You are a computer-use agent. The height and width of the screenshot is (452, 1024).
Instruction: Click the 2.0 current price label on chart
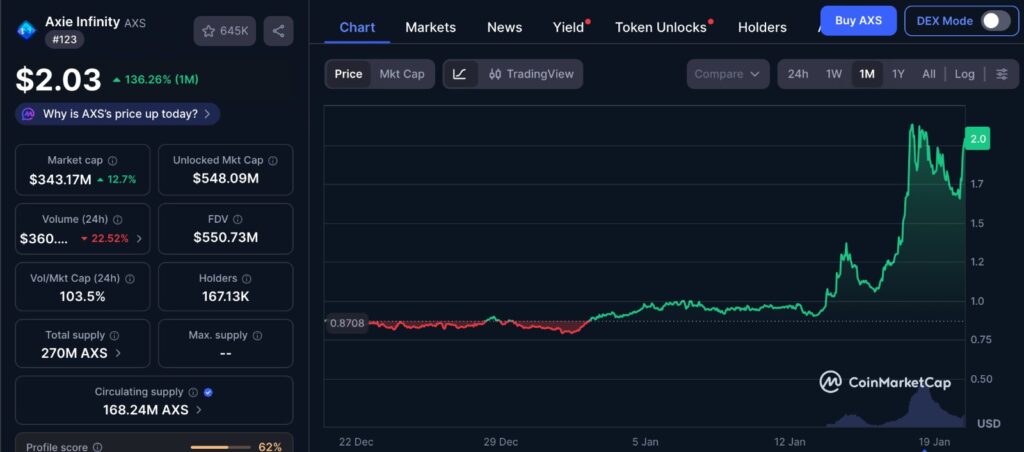click(977, 139)
